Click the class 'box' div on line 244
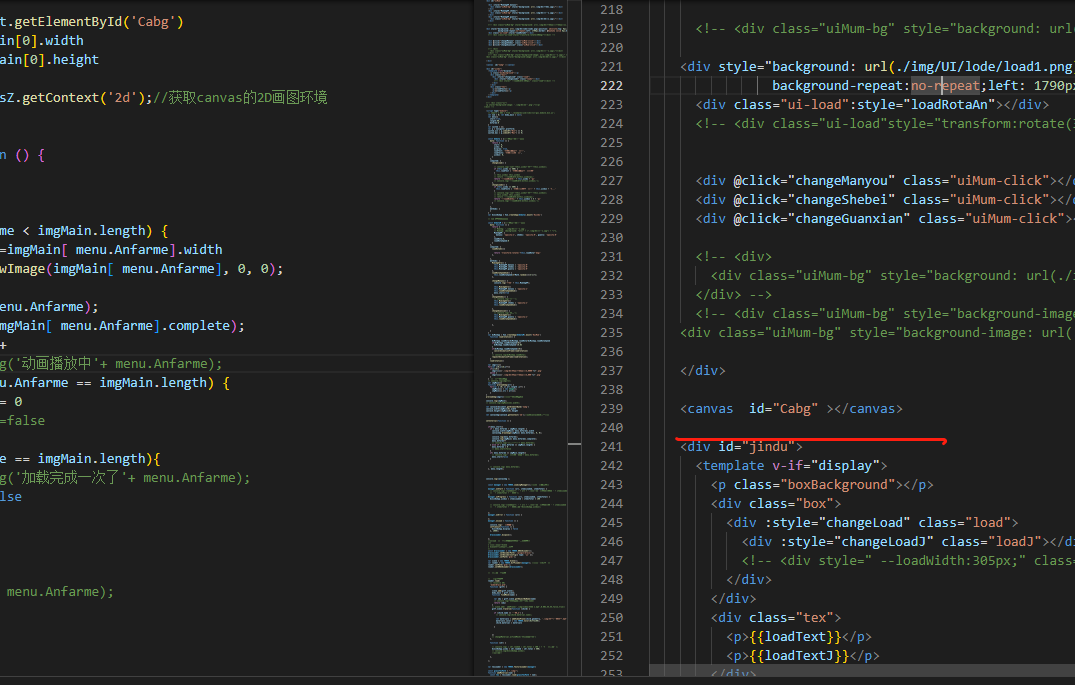This screenshot has width=1075, height=685. click(x=775, y=503)
